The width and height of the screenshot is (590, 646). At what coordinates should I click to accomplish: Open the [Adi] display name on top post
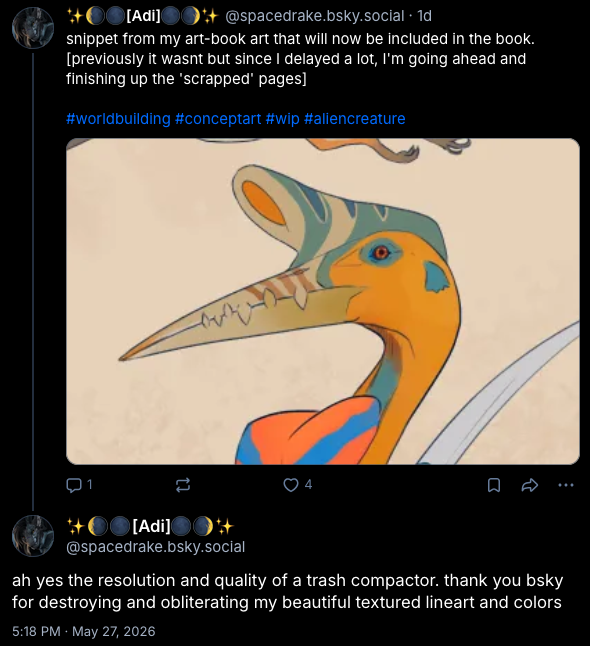point(143,16)
